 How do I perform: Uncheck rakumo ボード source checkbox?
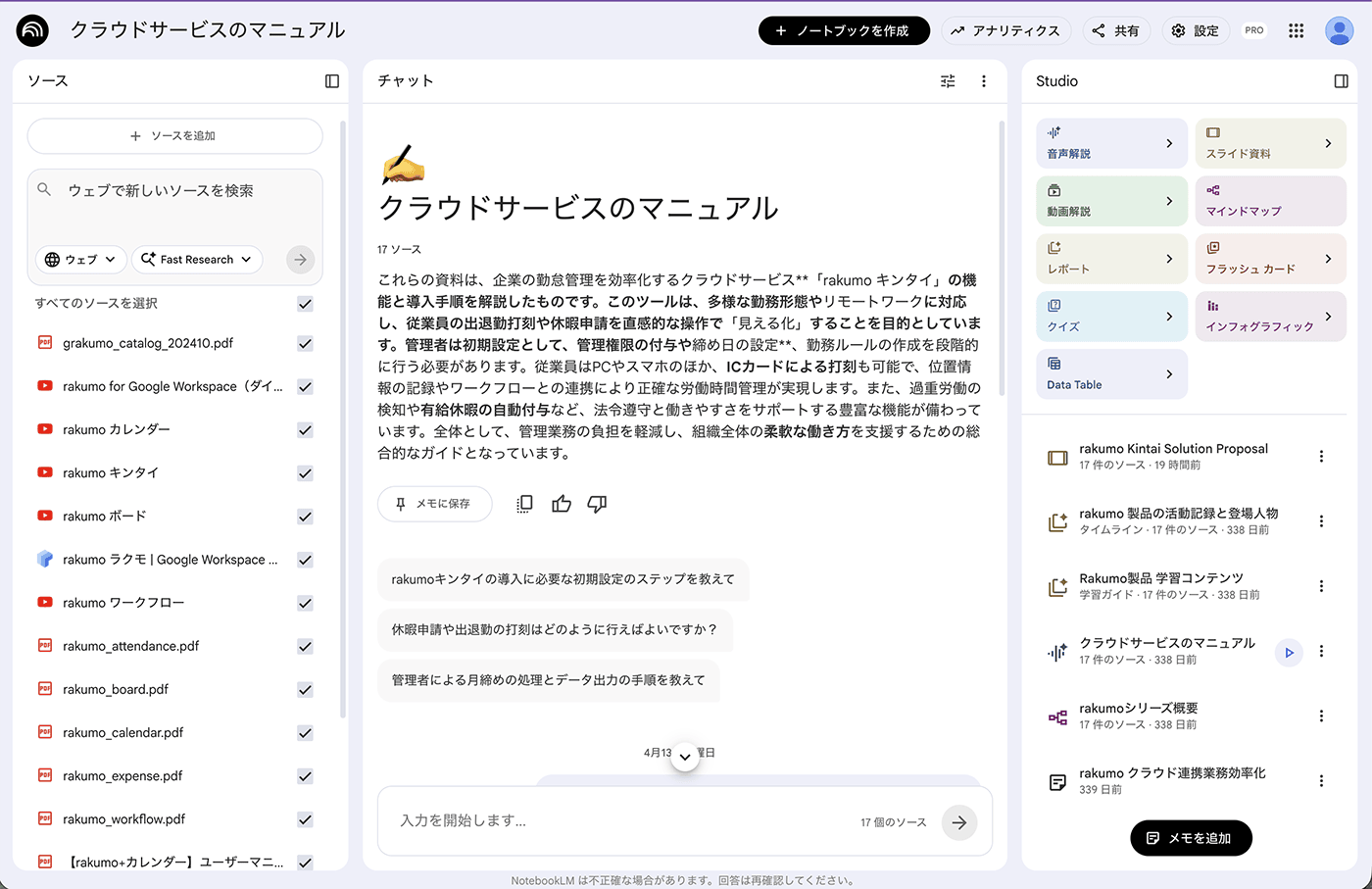click(305, 517)
